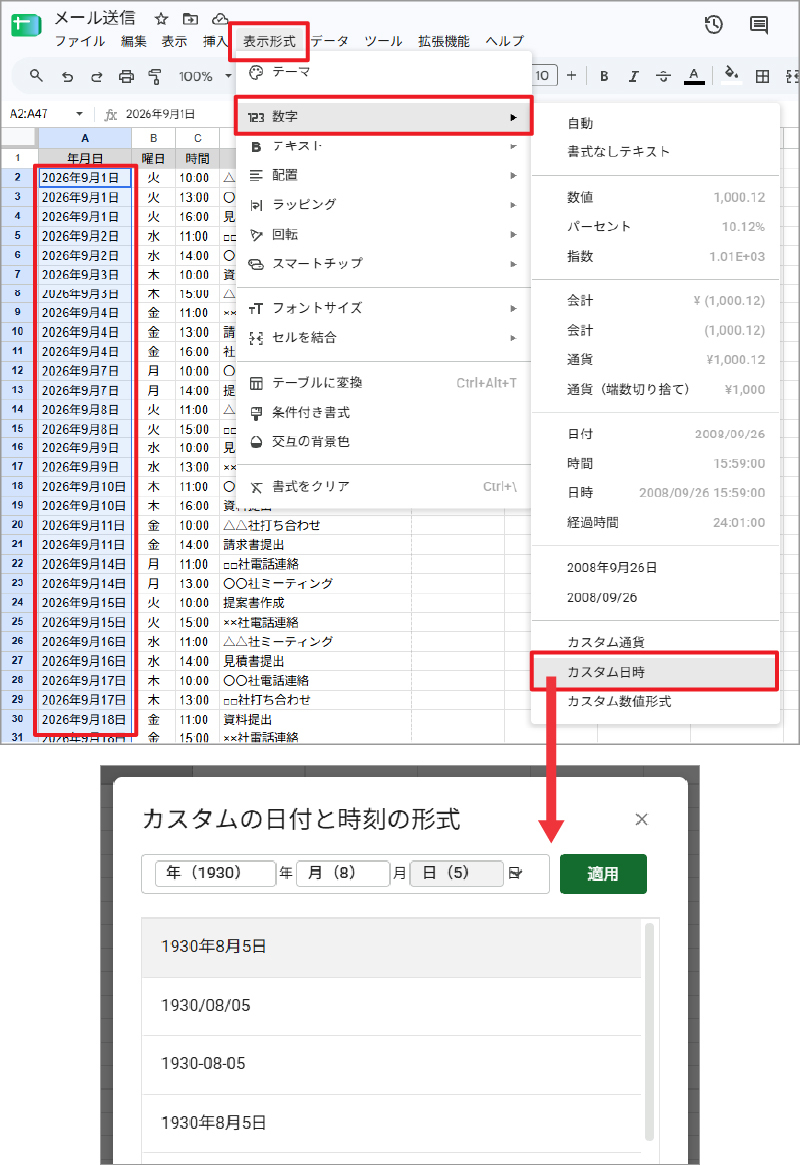Select 書式をクリア menu item
Image resolution: width=800 pixels, height=1165 pixels.
[x=384, y=487]
